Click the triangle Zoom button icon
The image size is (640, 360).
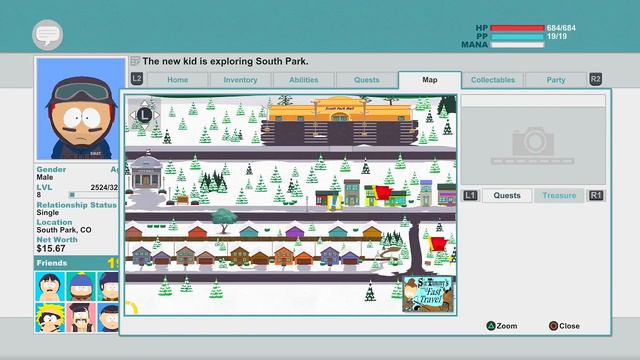point(491,326)
